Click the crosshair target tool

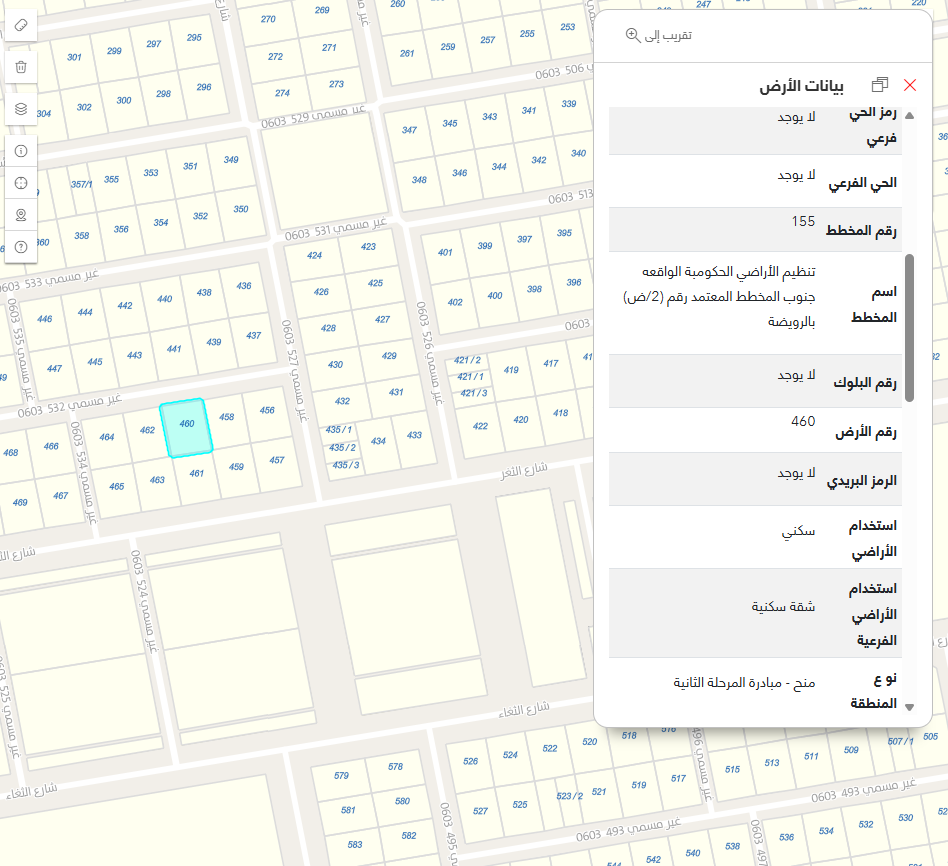[21, 183]
